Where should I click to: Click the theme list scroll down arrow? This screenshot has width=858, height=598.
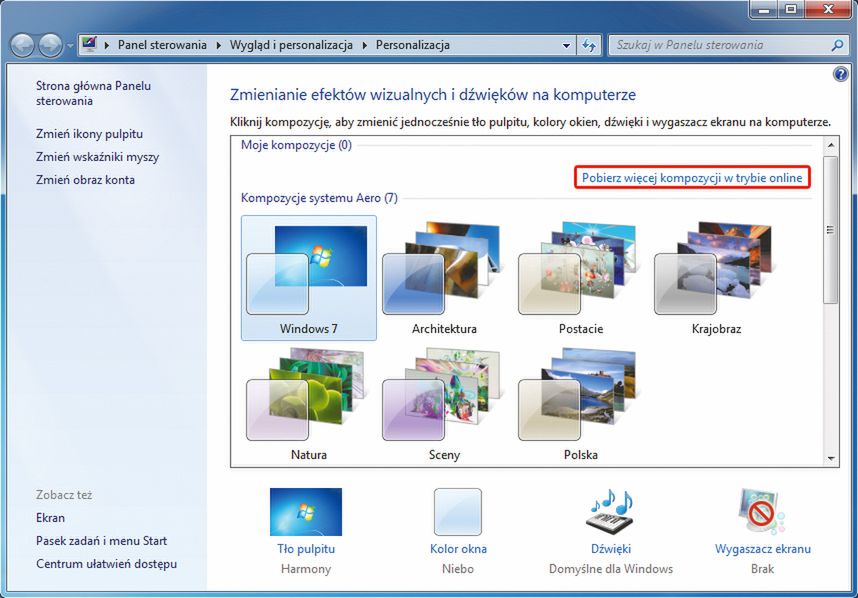(831, 458)
